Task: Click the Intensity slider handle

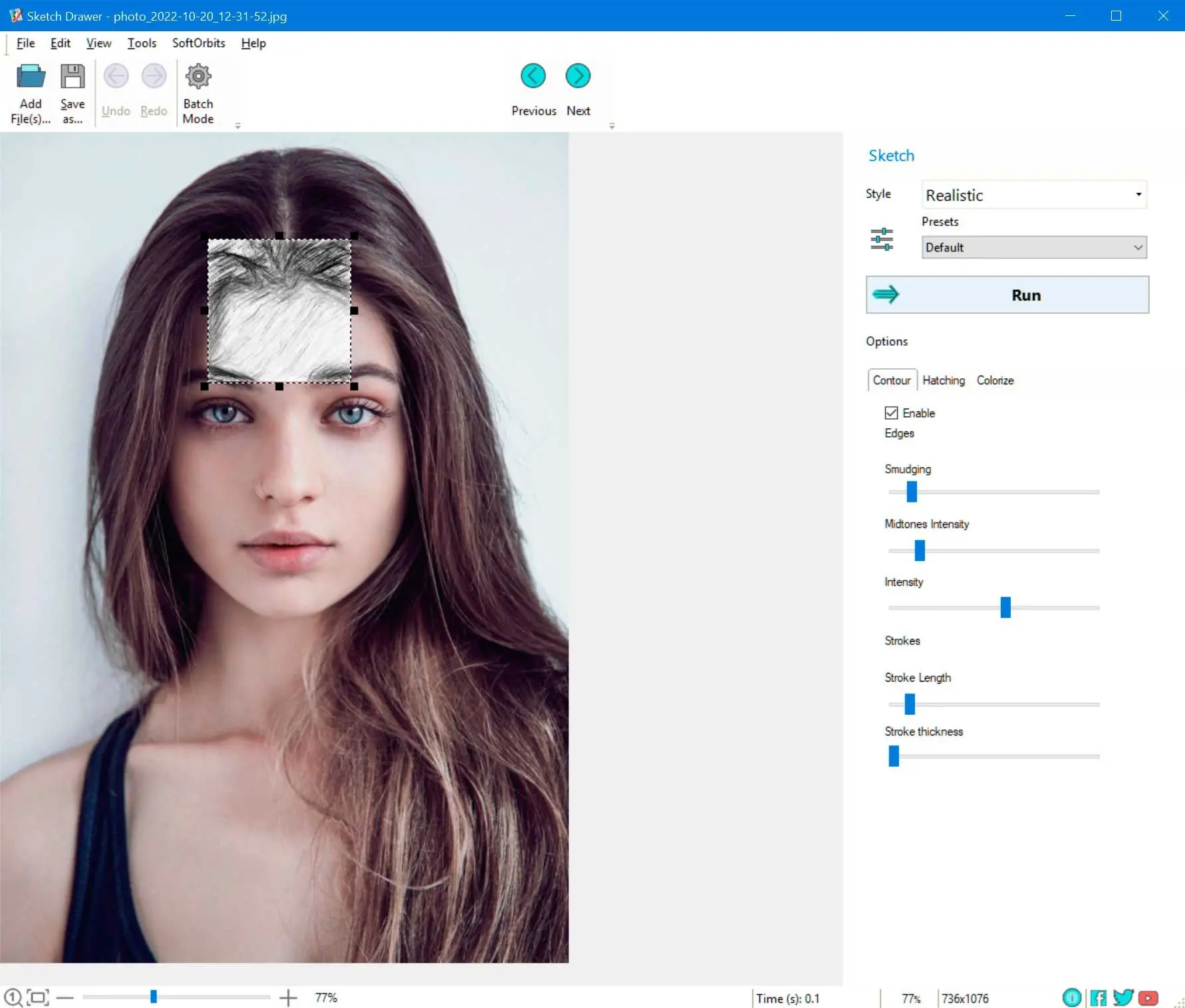Action: [x=1005, y=607]
